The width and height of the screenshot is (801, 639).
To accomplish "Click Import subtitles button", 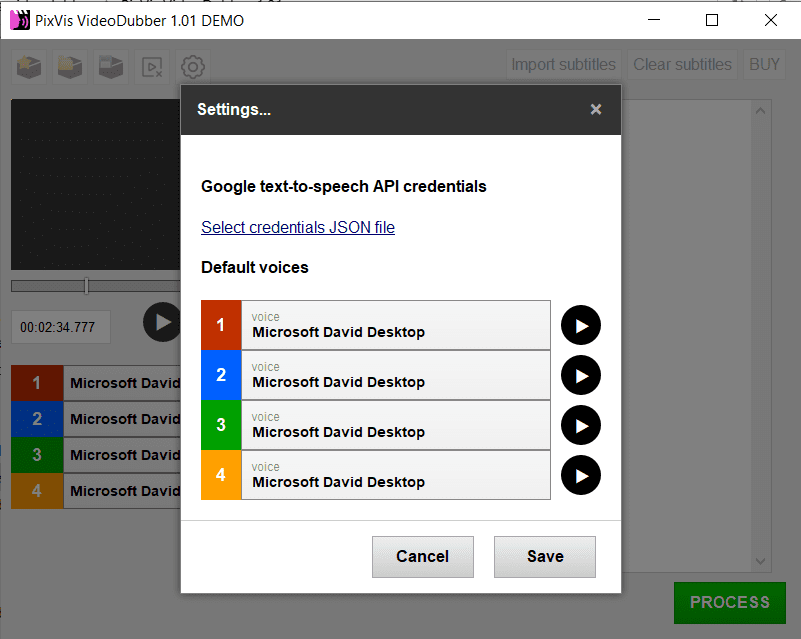I will [563, 65].
